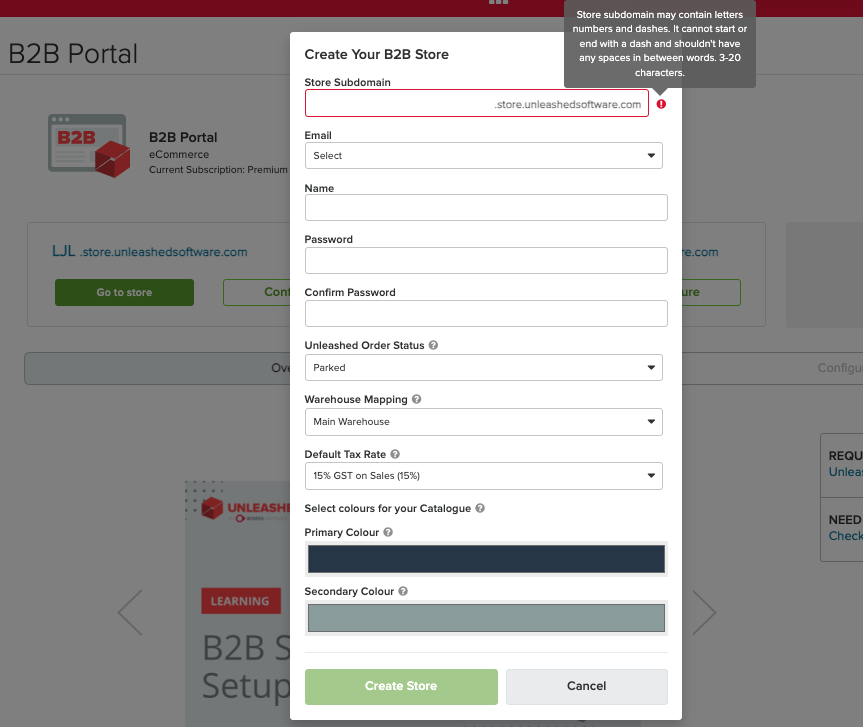The height and width of the screenshot is (727, 863).
Task: Click the Current Subscription: Premium text
Action: point(218,170)
